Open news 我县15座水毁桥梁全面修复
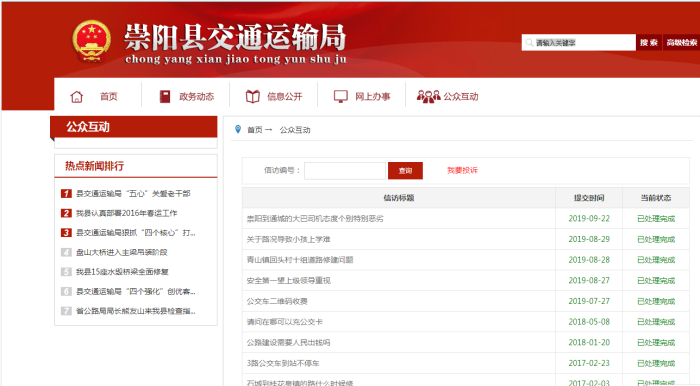Screen dimensions: 700x386 (x=122, y=272)
